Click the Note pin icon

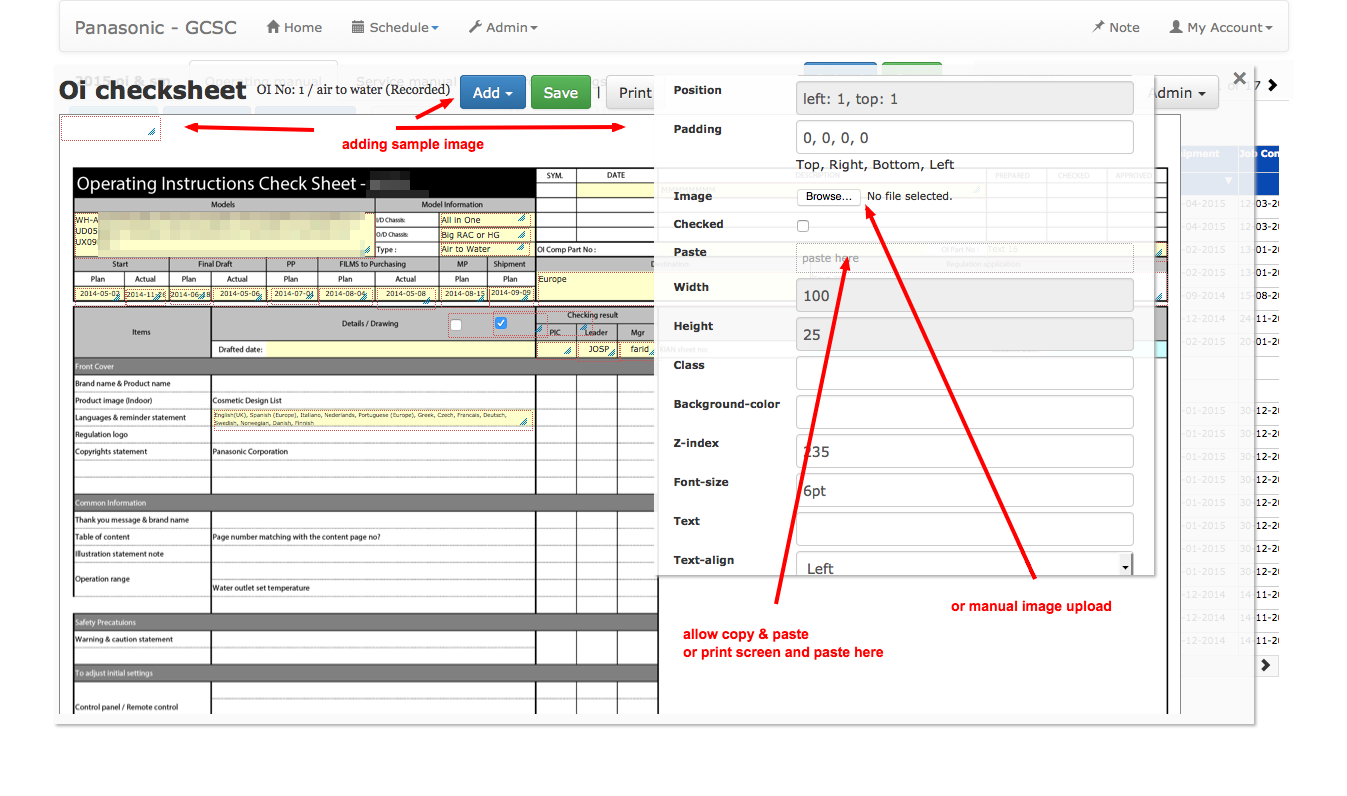1098,28
